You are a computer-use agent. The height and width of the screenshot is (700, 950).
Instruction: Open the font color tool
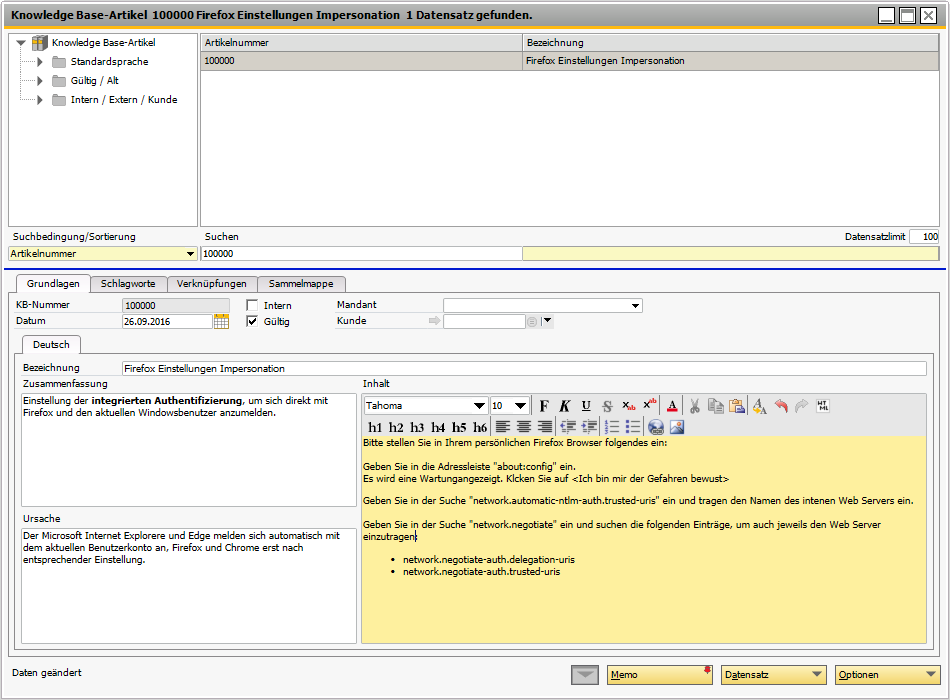tap(672, 405)
